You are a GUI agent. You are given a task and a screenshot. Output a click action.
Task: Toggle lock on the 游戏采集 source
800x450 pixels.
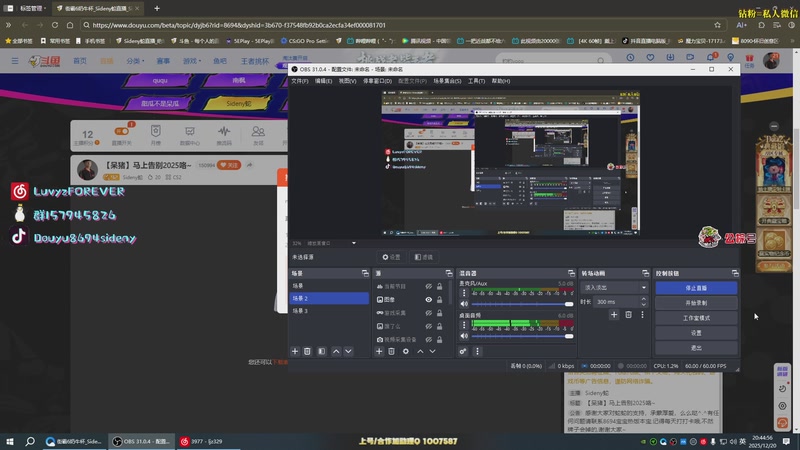(439, 313)
